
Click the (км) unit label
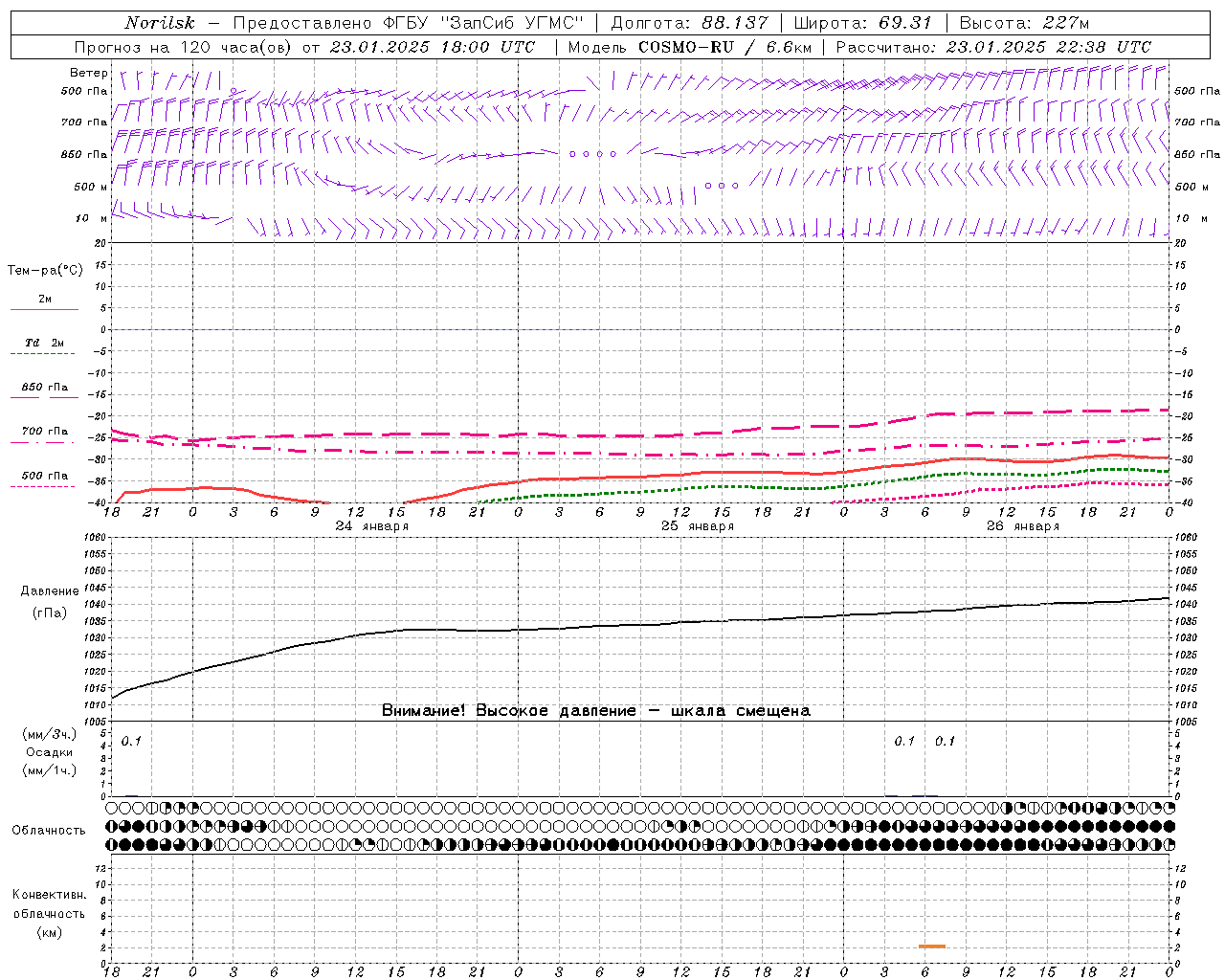[49, 932]
